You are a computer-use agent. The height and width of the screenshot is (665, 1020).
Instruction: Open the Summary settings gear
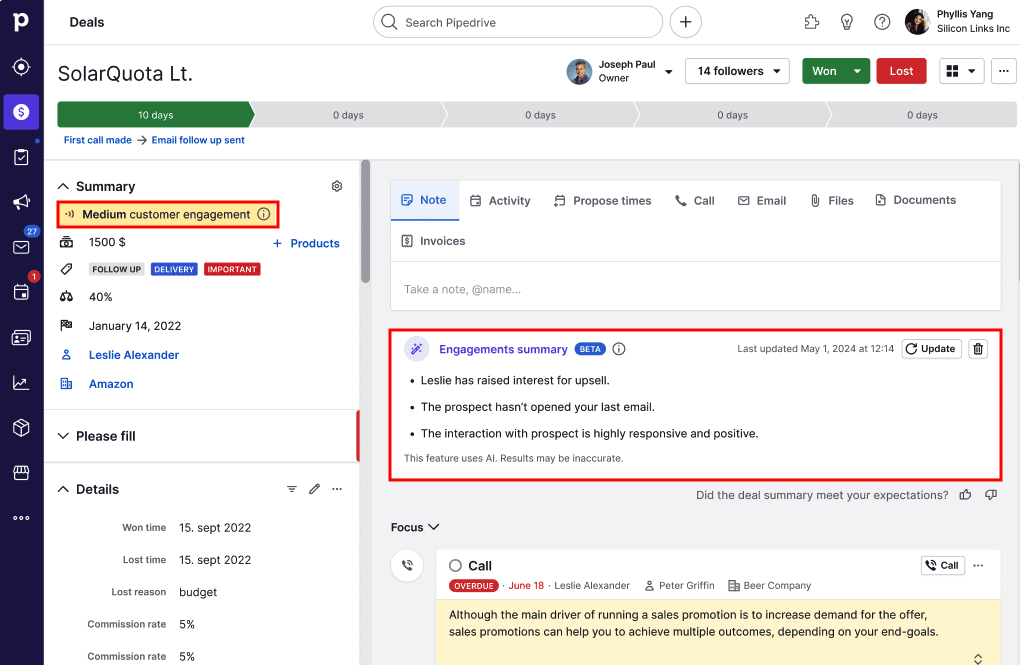pyautogui.click(x=337, y=186)
